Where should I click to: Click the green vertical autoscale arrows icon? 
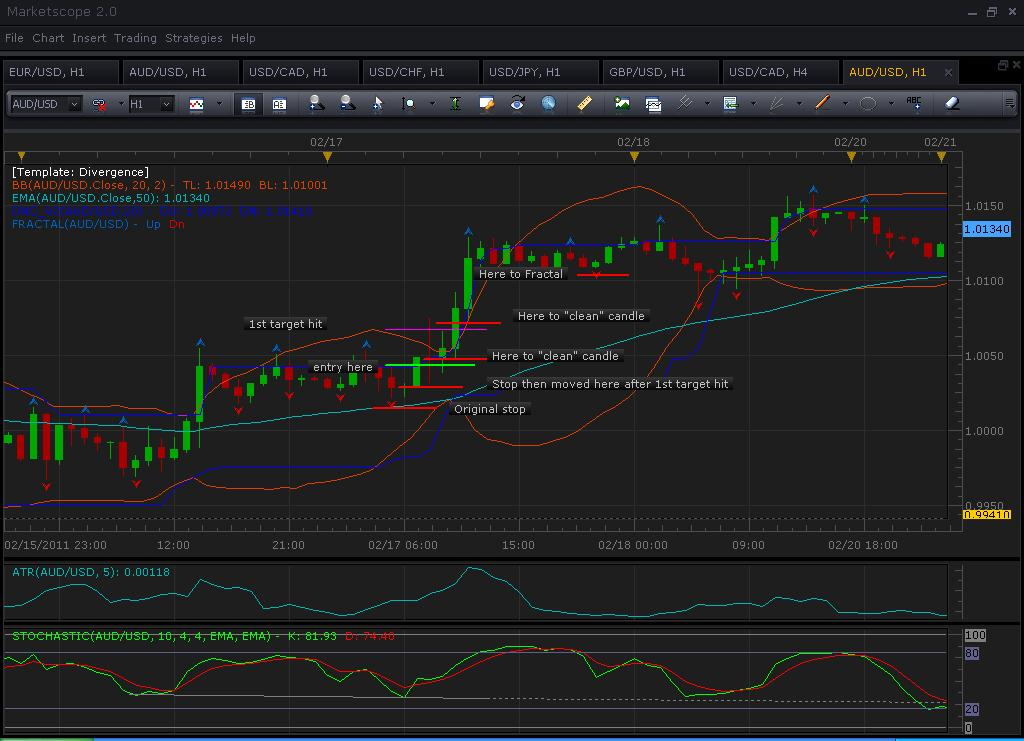point(455,104)
